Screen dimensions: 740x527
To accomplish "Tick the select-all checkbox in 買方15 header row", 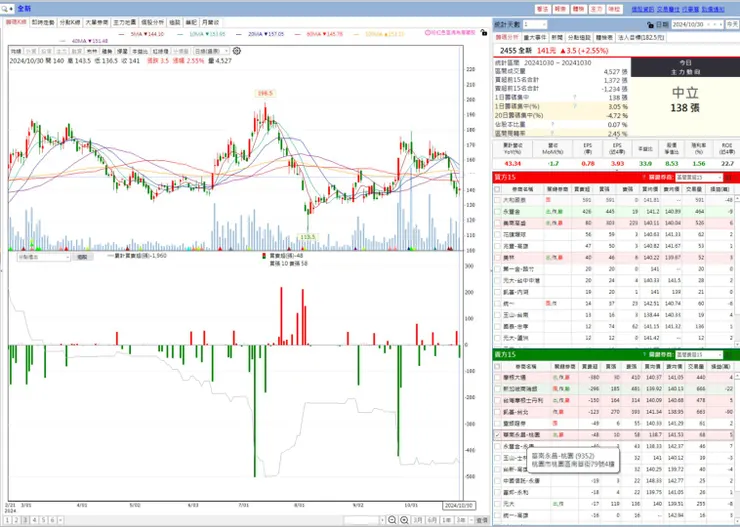I will click(x=497, y=189).
